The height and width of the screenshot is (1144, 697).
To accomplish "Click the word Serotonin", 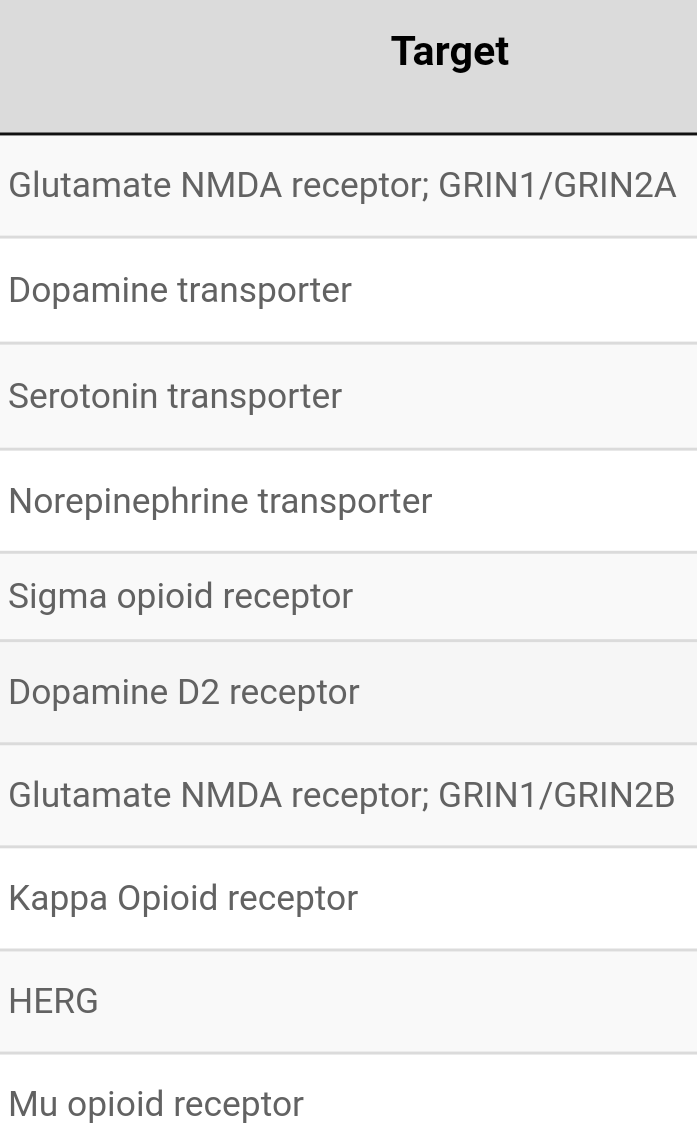I will pos(83,396).
